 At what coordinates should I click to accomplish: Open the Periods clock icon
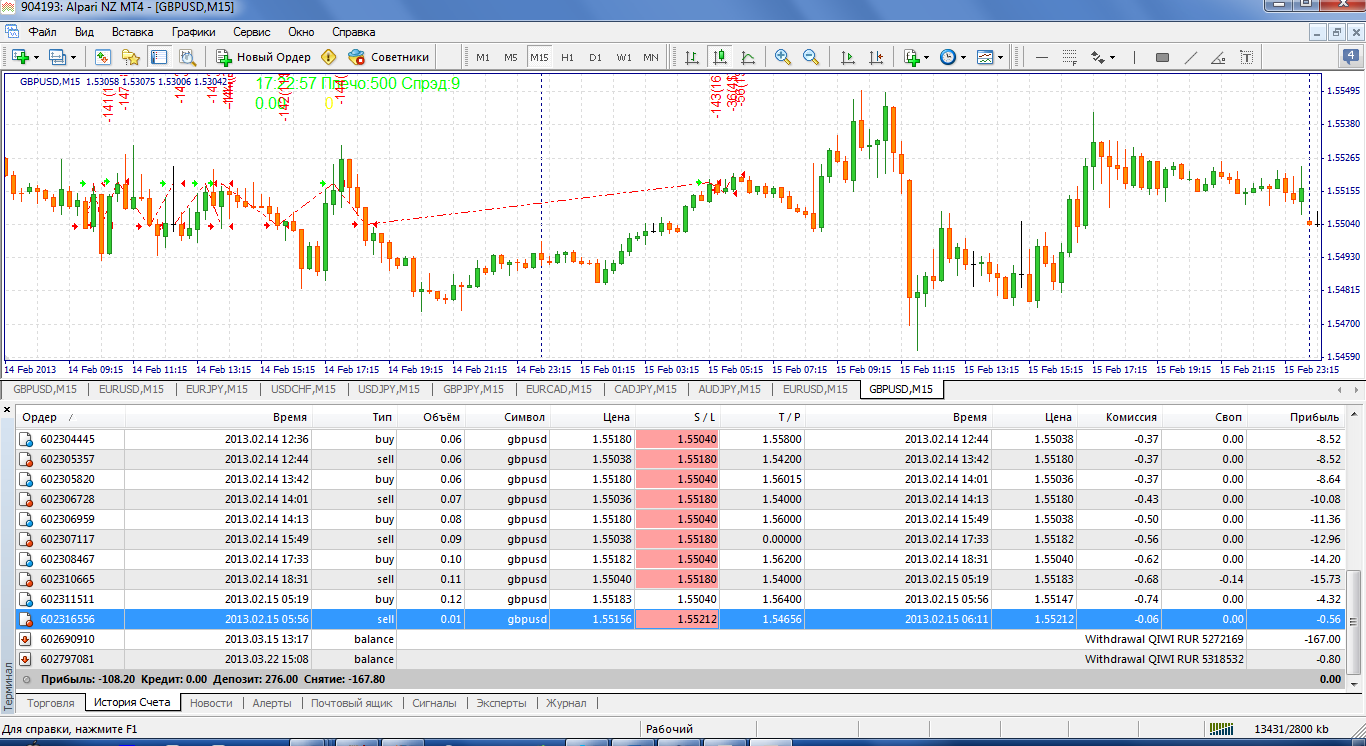click(948, 57)
